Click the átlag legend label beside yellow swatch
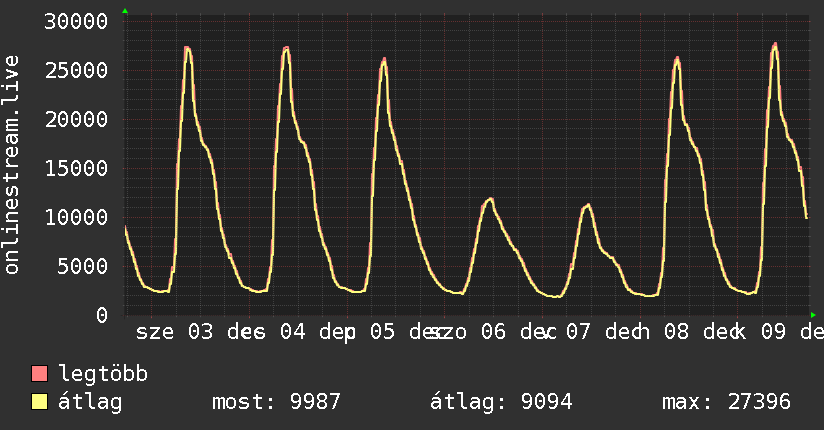The image size is (824, 430). point(90,403)
